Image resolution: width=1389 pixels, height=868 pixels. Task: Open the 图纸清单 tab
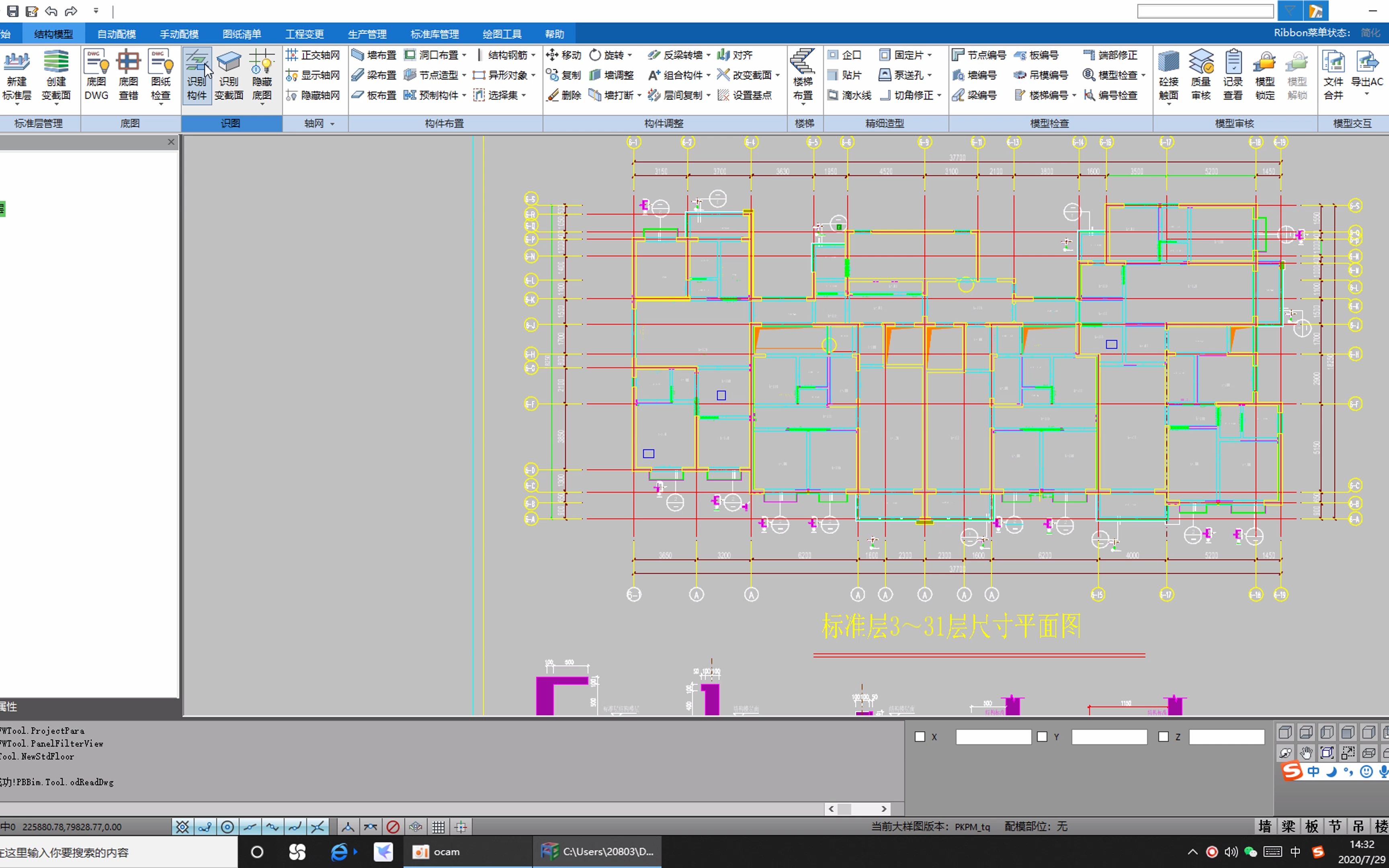point(242,34)
